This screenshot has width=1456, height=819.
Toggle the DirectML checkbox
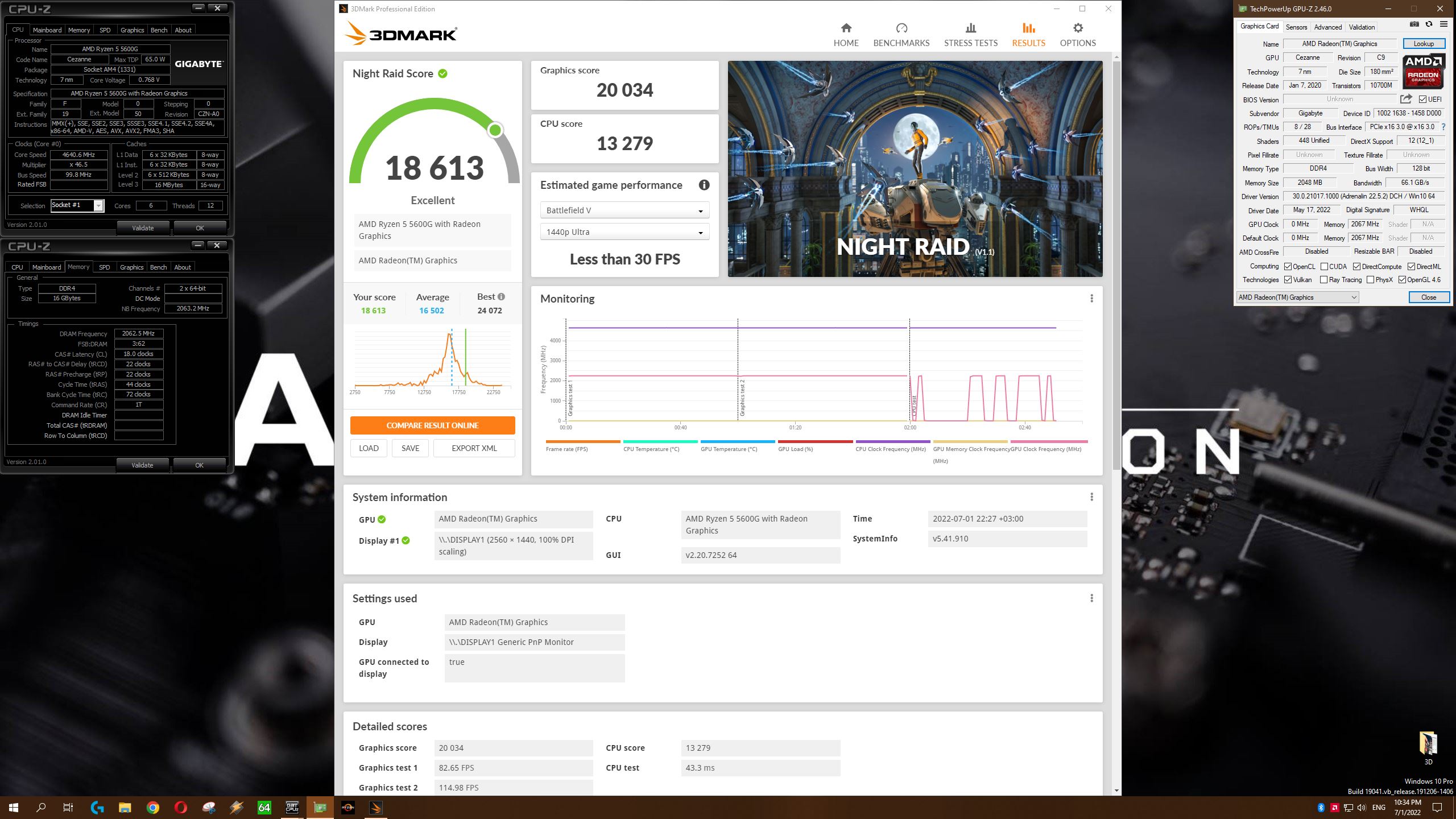coord(1411,267)
